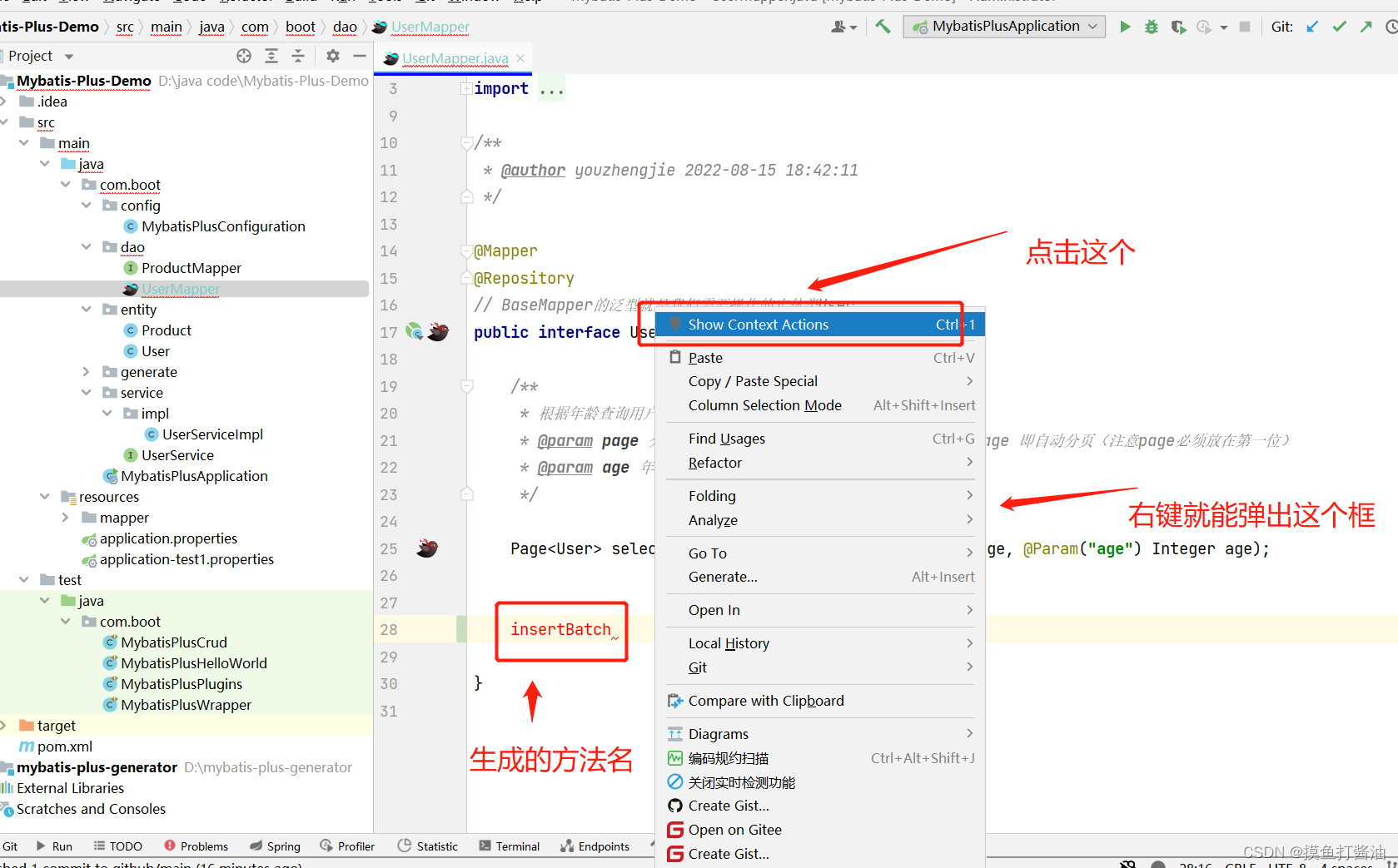Image resolution: width=1398 pixels, height=868 pixels.
Task: Click the locate file target icon
Action: (x=244, y=56)
